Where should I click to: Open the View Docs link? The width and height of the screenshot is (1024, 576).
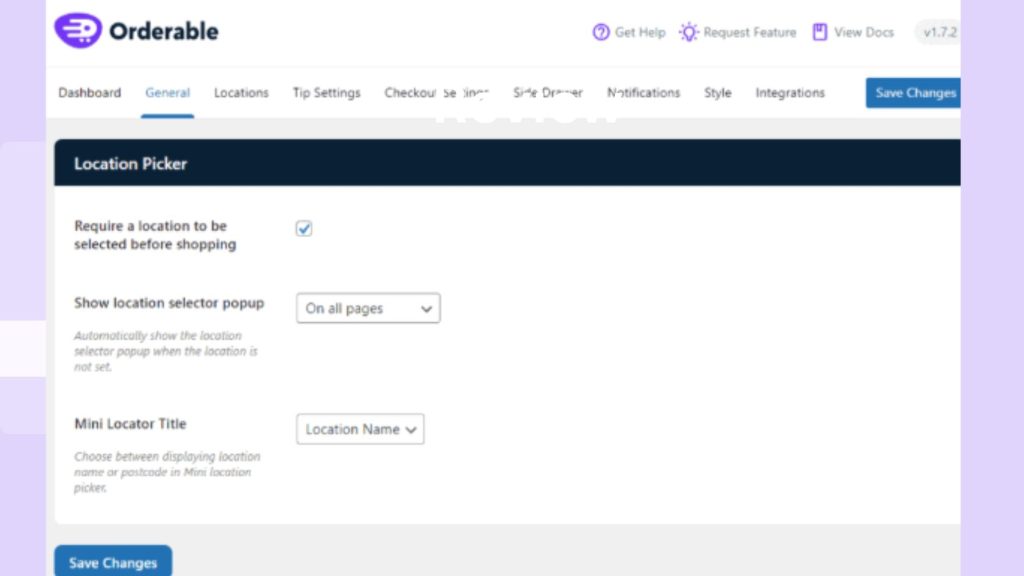point(853,32)
